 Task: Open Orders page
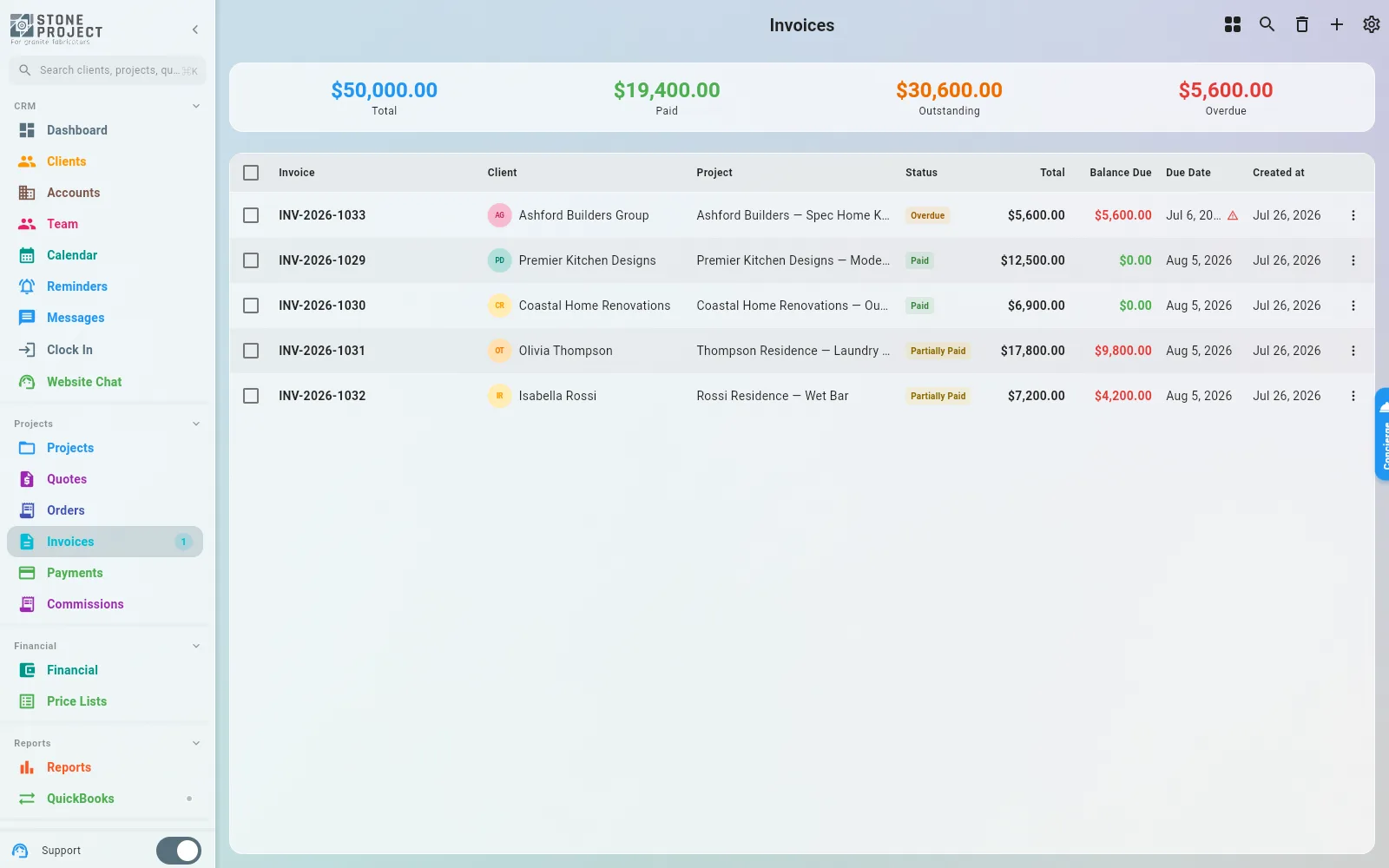[105, 510]
